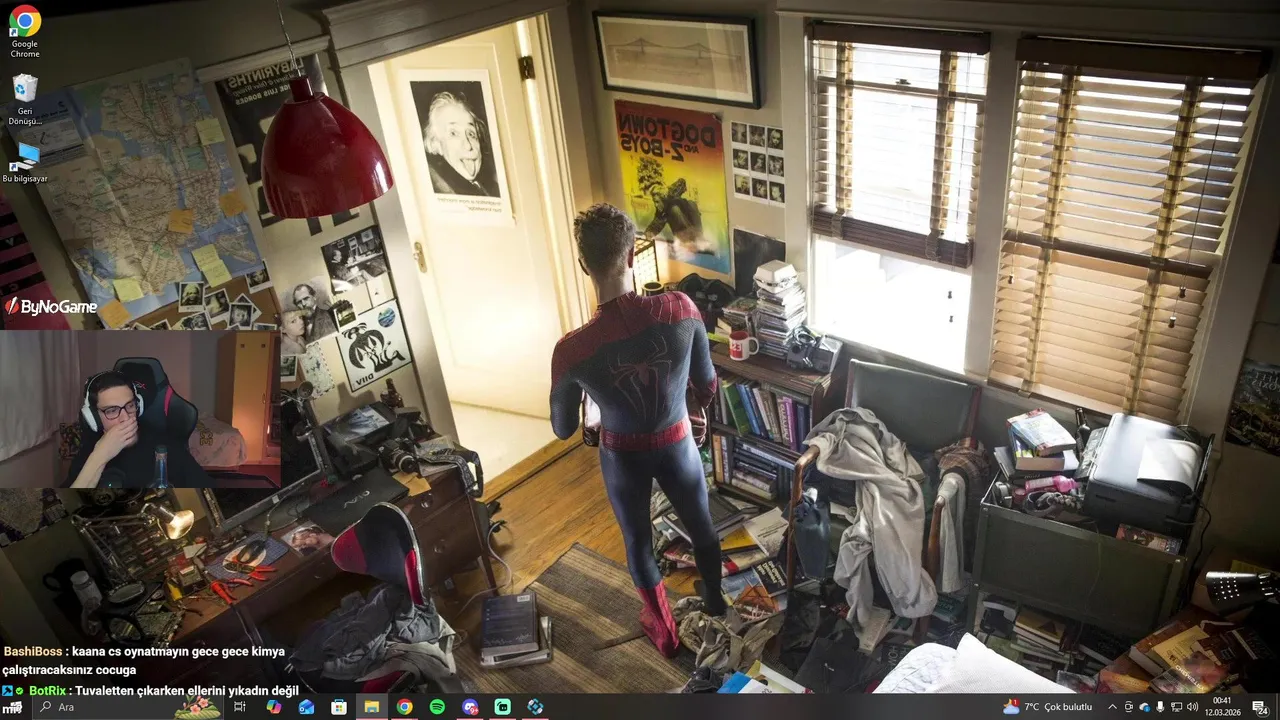This screenshot has height=720, width=1280.
Task: Open the Windows Start menu
Action: coord(14,707)
